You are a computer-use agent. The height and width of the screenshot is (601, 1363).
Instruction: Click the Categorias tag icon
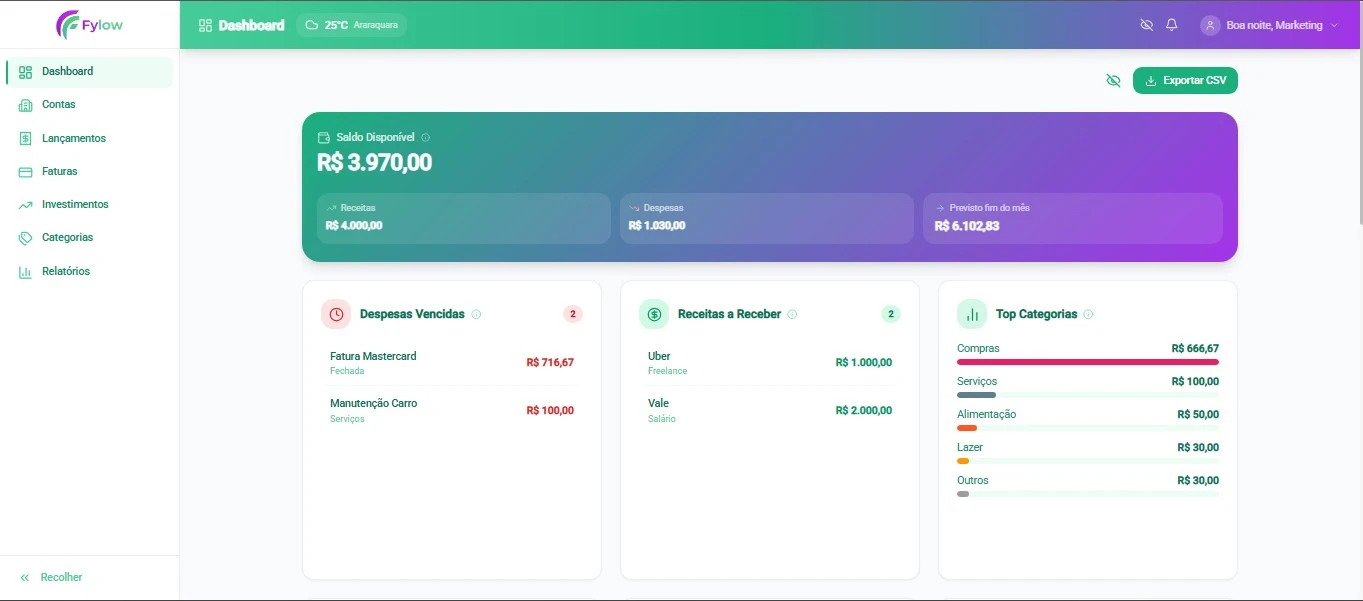[24, 237]
